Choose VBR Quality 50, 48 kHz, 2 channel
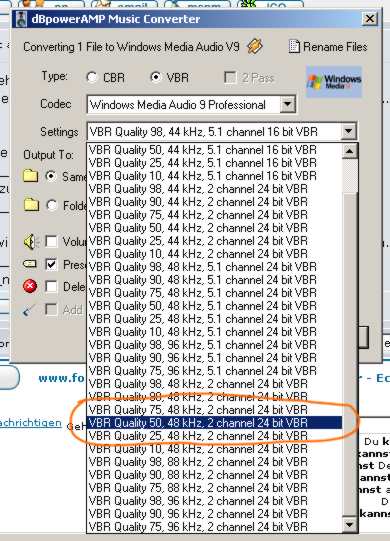The height and width of the screenshot is (541, 390). coord(214,423)
